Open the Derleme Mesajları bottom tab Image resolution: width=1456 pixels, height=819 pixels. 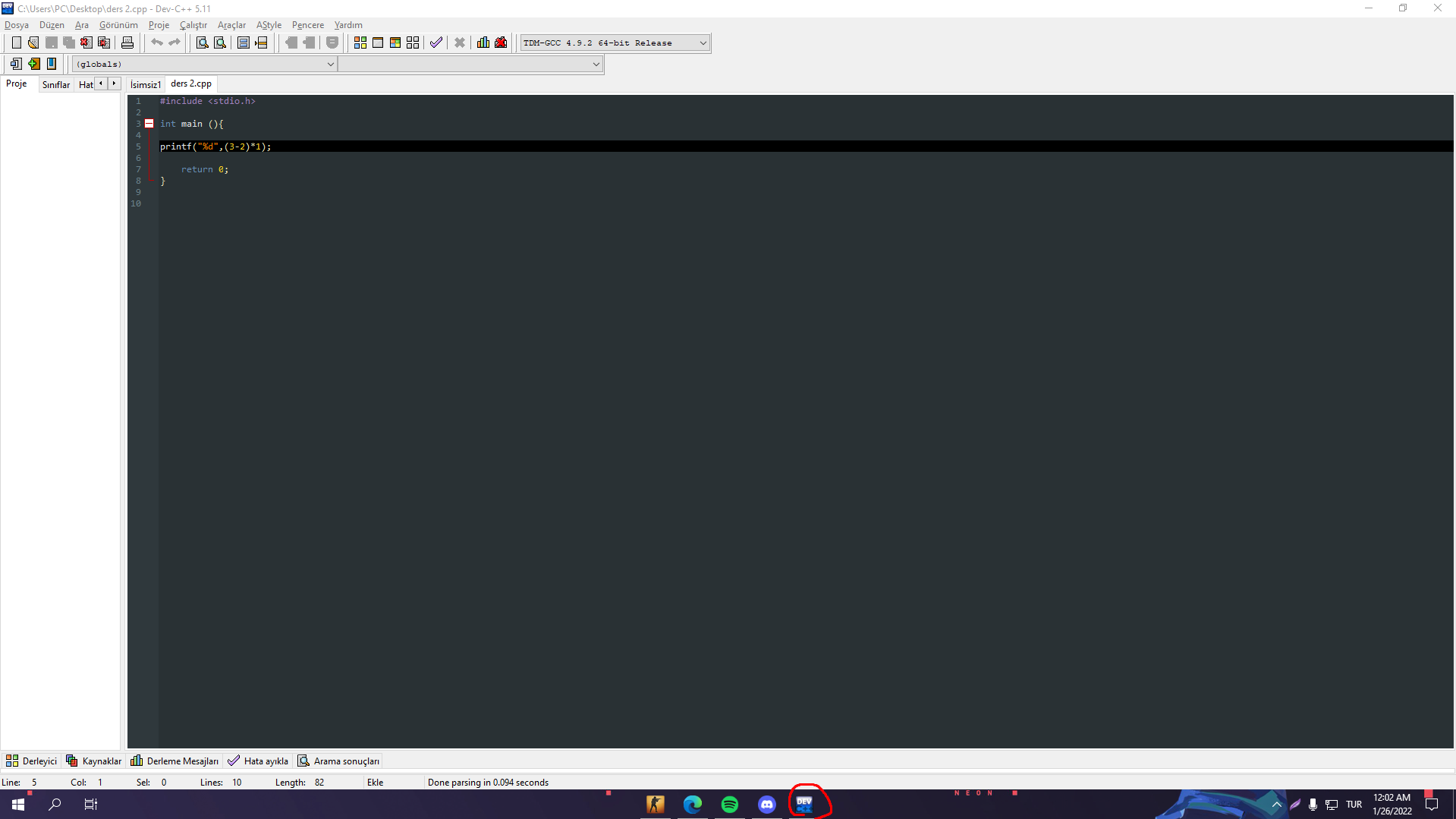pyautogui.click(x=175, y=761)
